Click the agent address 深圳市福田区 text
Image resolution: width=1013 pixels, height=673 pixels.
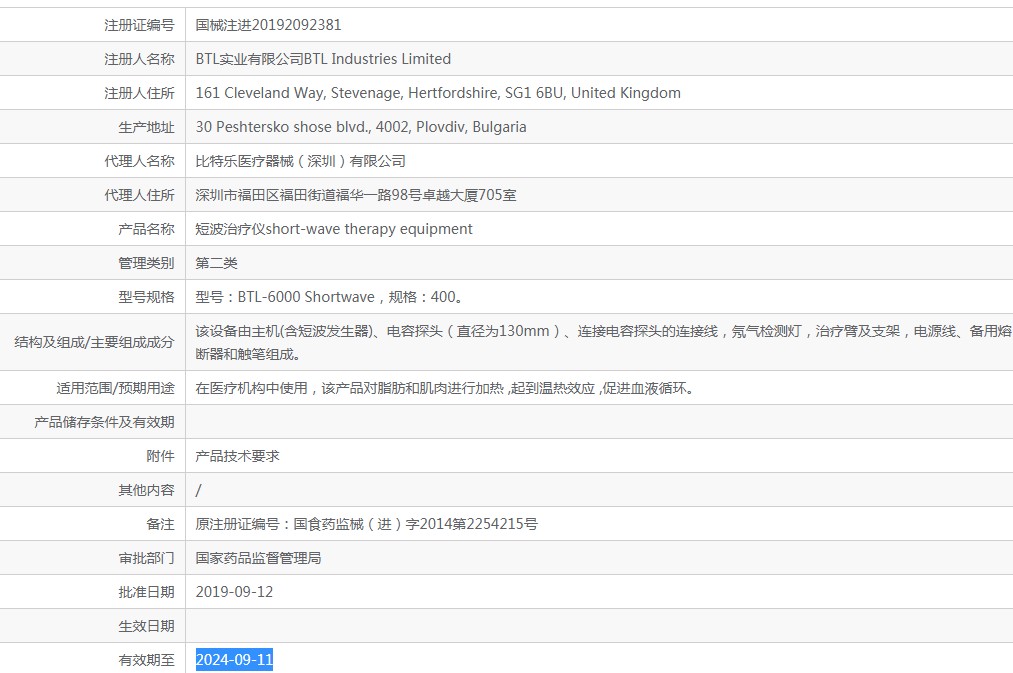pyautogui.click(x=356, y=195)
